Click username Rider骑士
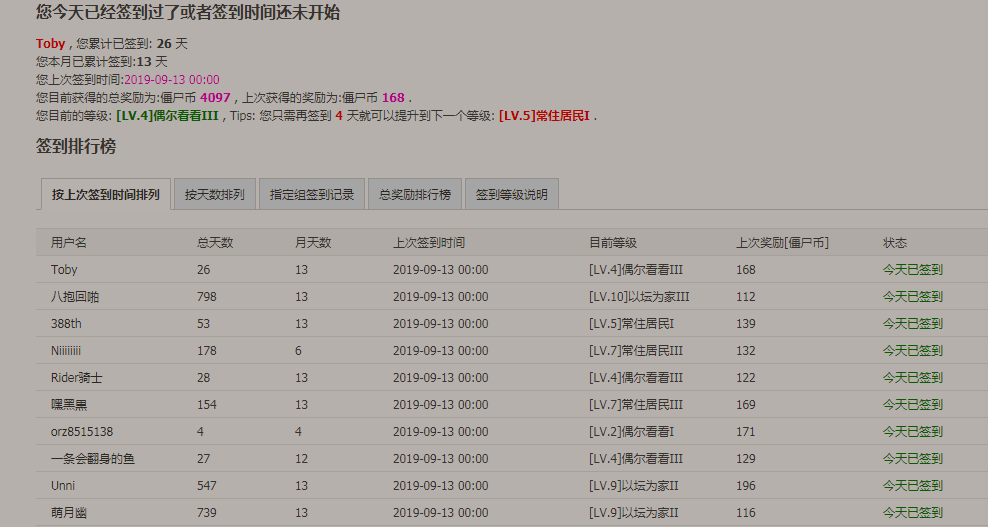Screen dimensions: 988x527 pyautogui.click(x=77, y=378)
